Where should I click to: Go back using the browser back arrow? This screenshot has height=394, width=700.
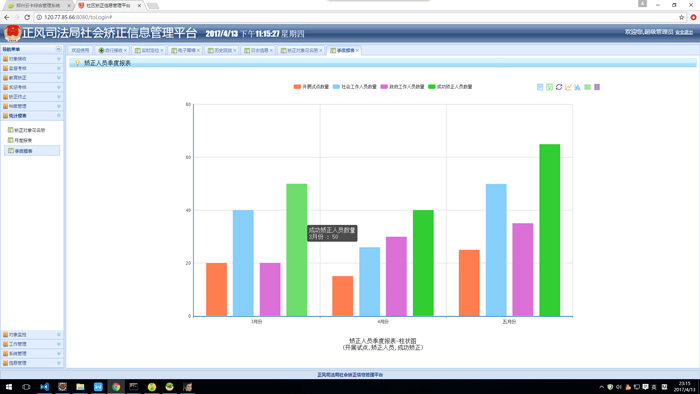tap(7, 17)
